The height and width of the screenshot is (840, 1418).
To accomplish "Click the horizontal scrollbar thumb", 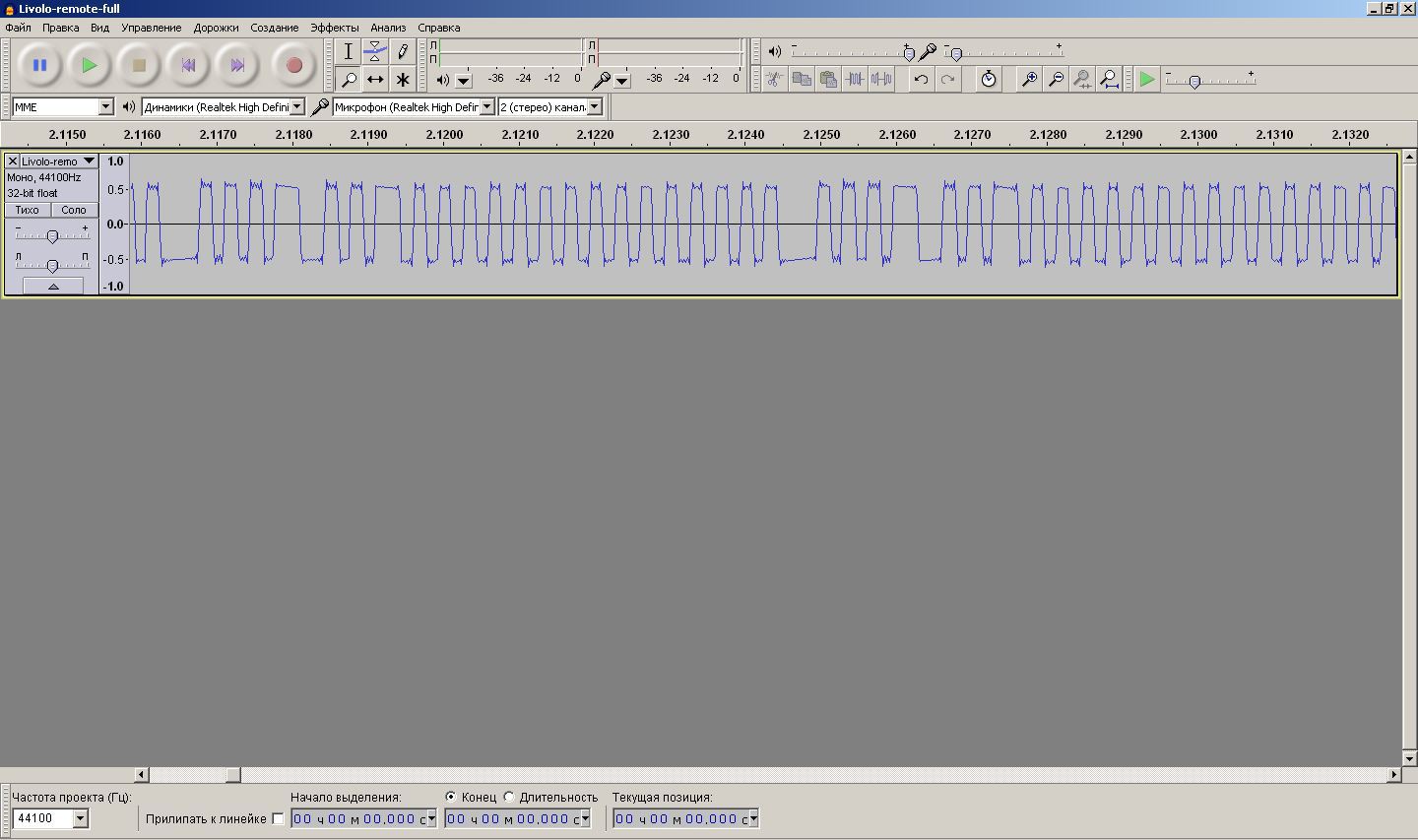I will 233,775.
